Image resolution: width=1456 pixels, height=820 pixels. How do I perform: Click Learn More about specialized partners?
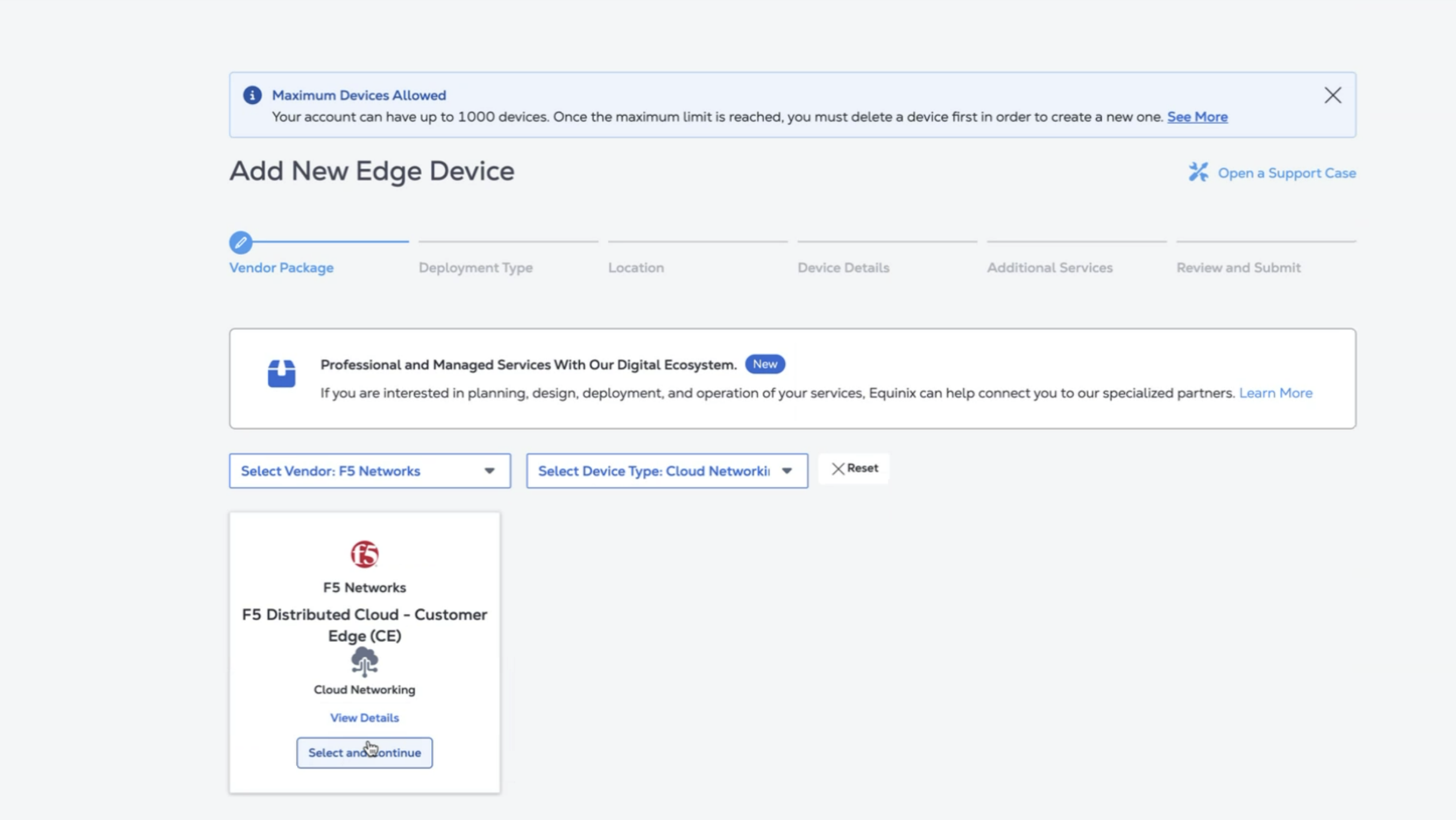1275,393
